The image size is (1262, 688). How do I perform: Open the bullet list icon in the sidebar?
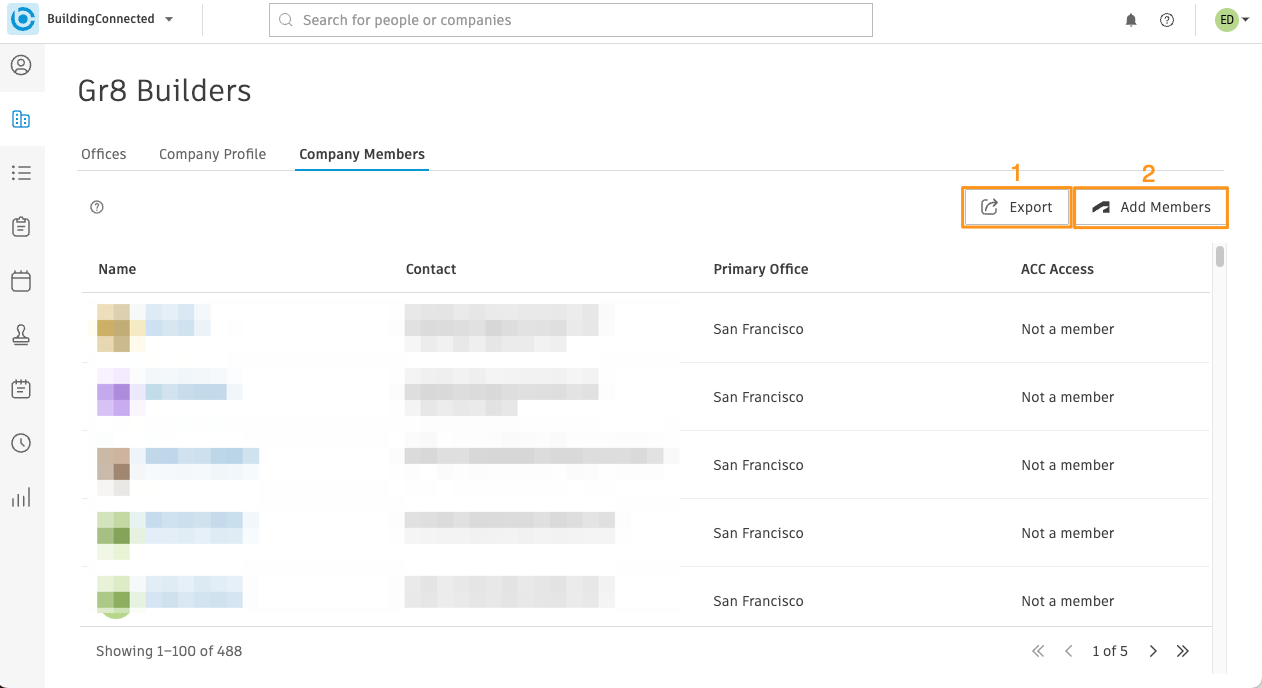(x=21, y=173)
